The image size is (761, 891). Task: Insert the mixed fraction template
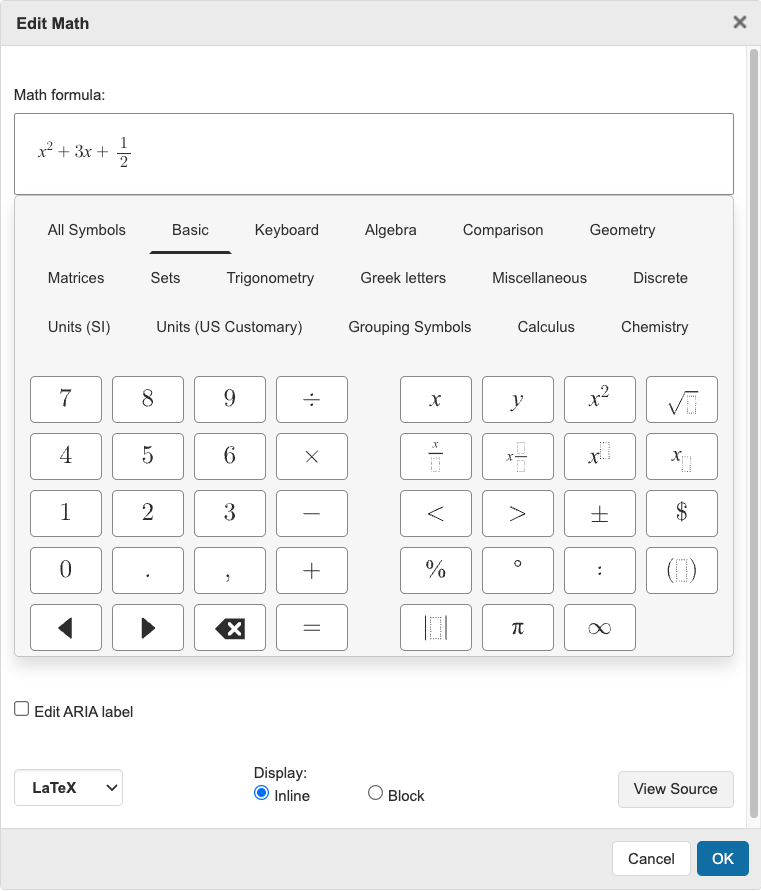tap(518, 456)
